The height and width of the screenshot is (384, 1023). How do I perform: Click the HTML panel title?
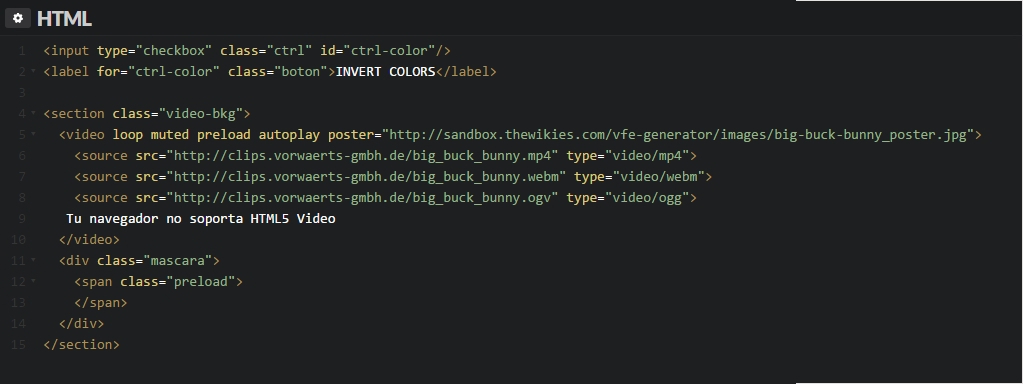[64, 19]
